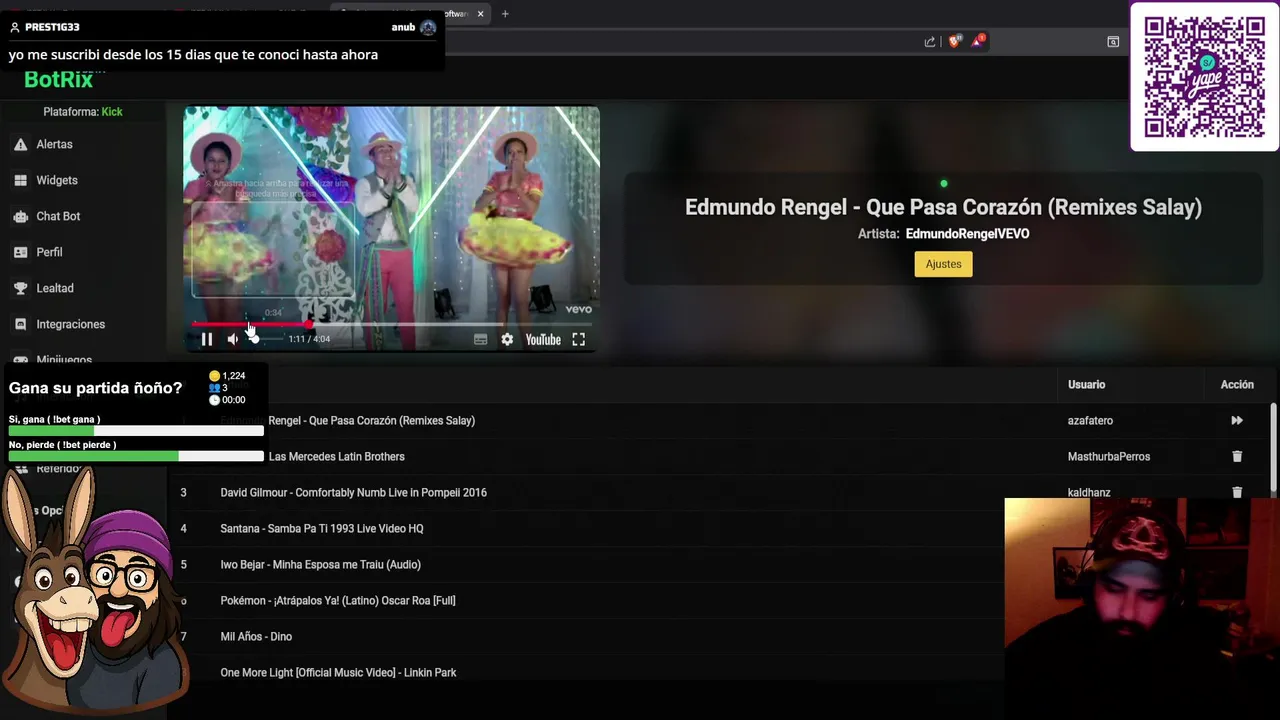This screenshot has width=1280, height=720.
Task: Click the Ajustes button
Action: (943, 264)
